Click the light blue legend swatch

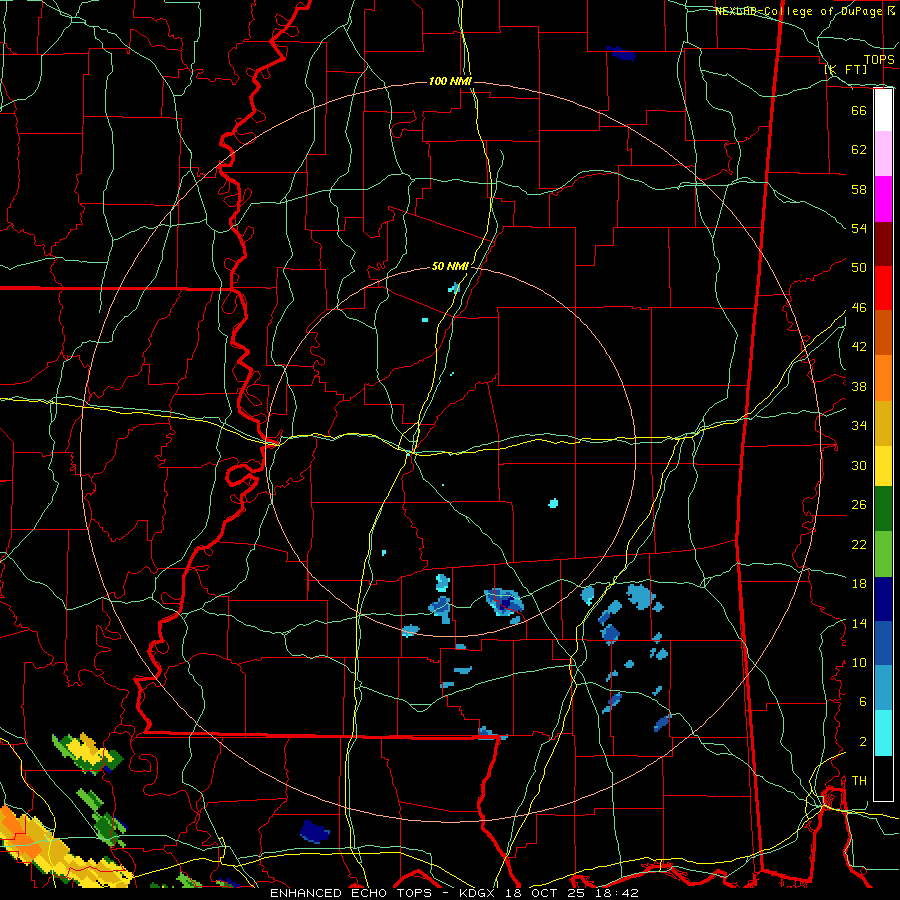coord(883,687)
